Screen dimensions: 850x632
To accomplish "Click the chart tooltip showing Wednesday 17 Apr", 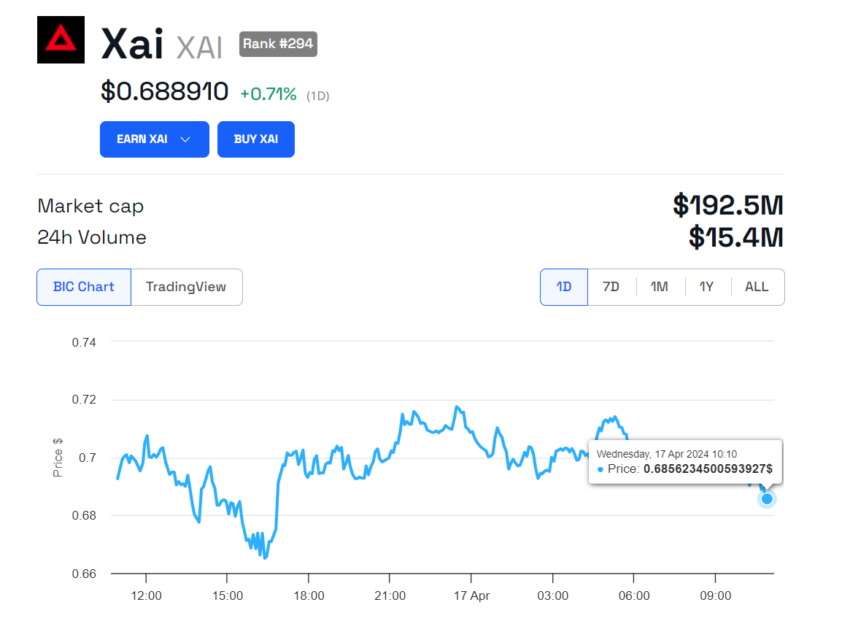I will tap(684, 461).
